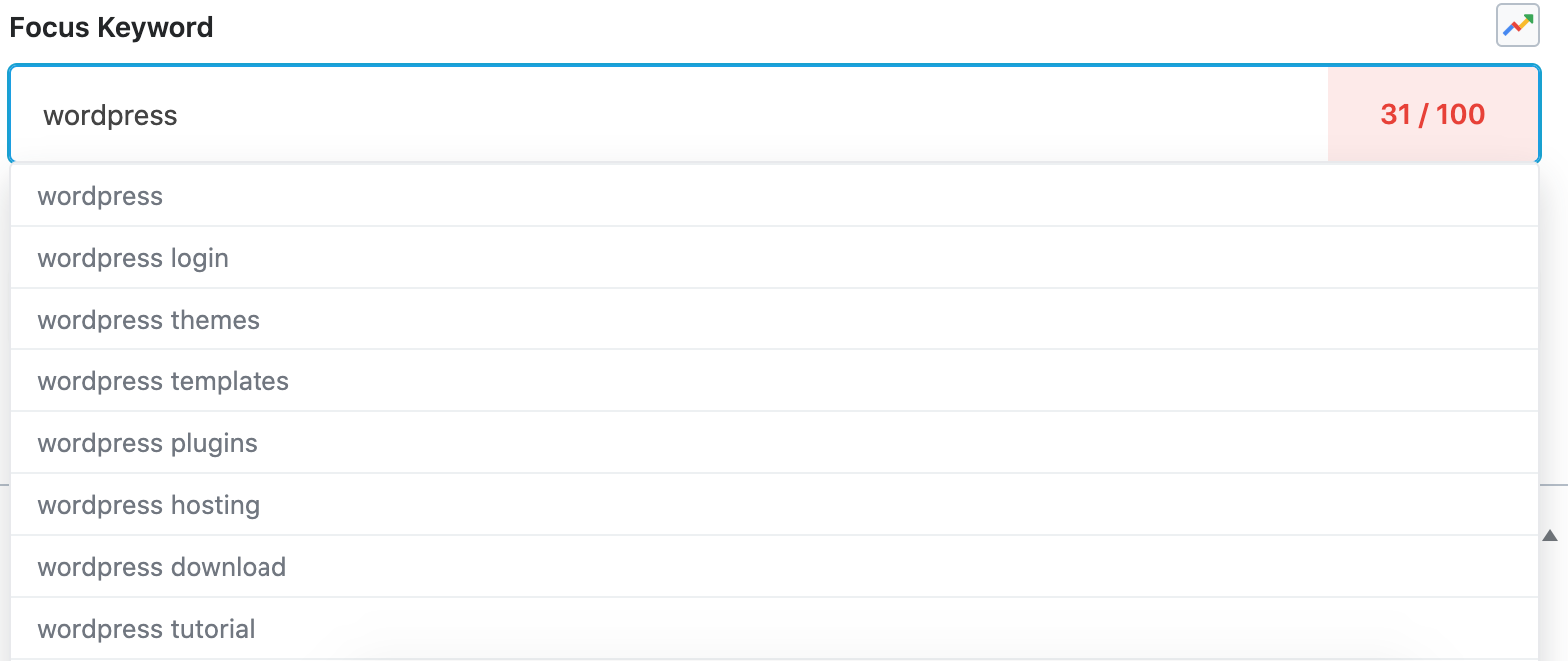Choose wordpress login from the suggestions
Viewport: 1568px width, 661px height.
click(132, 257)
